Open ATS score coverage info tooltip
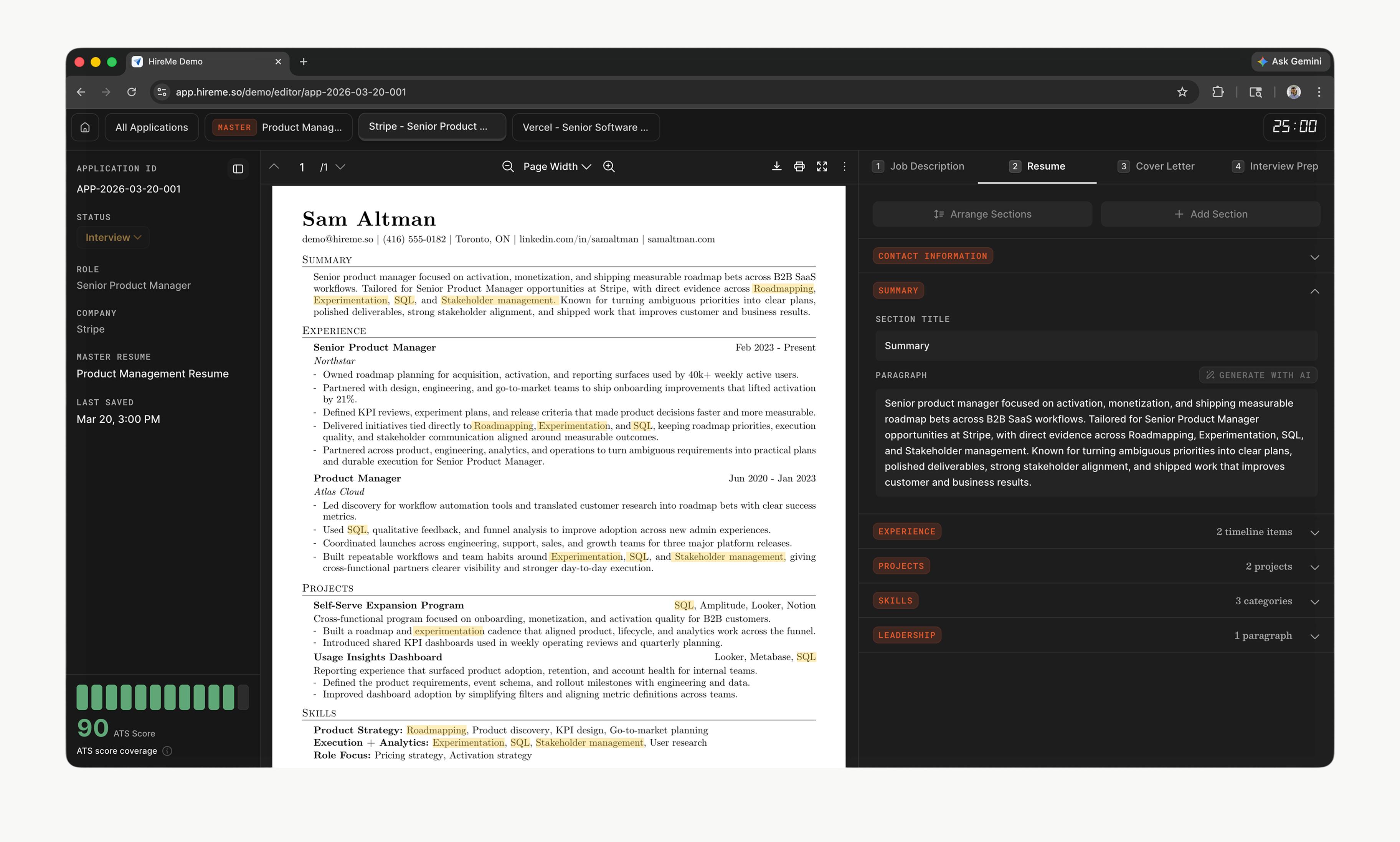1400x842 pixels. [167, 751]
